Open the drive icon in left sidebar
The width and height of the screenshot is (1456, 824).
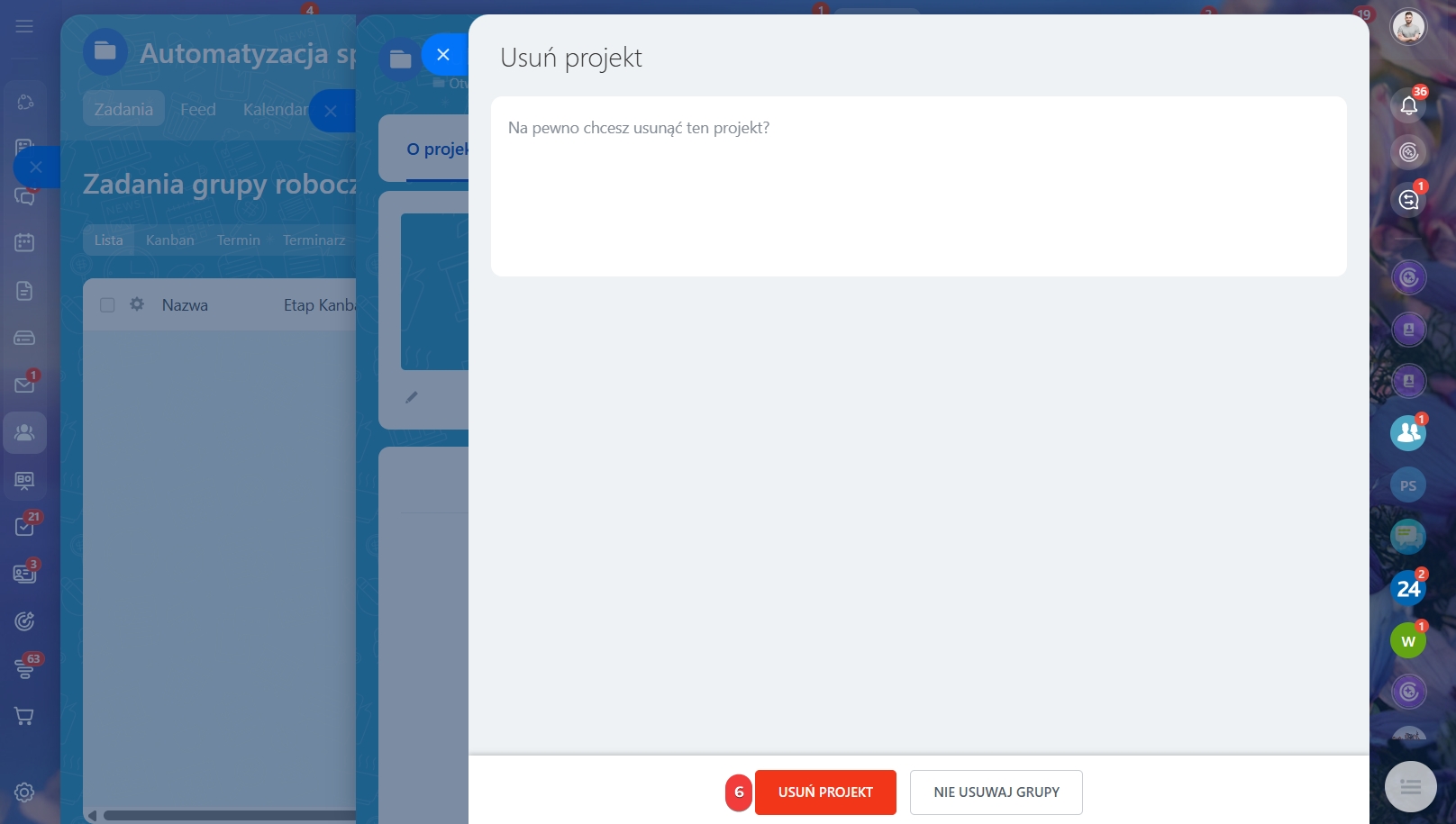click(24, 339)
